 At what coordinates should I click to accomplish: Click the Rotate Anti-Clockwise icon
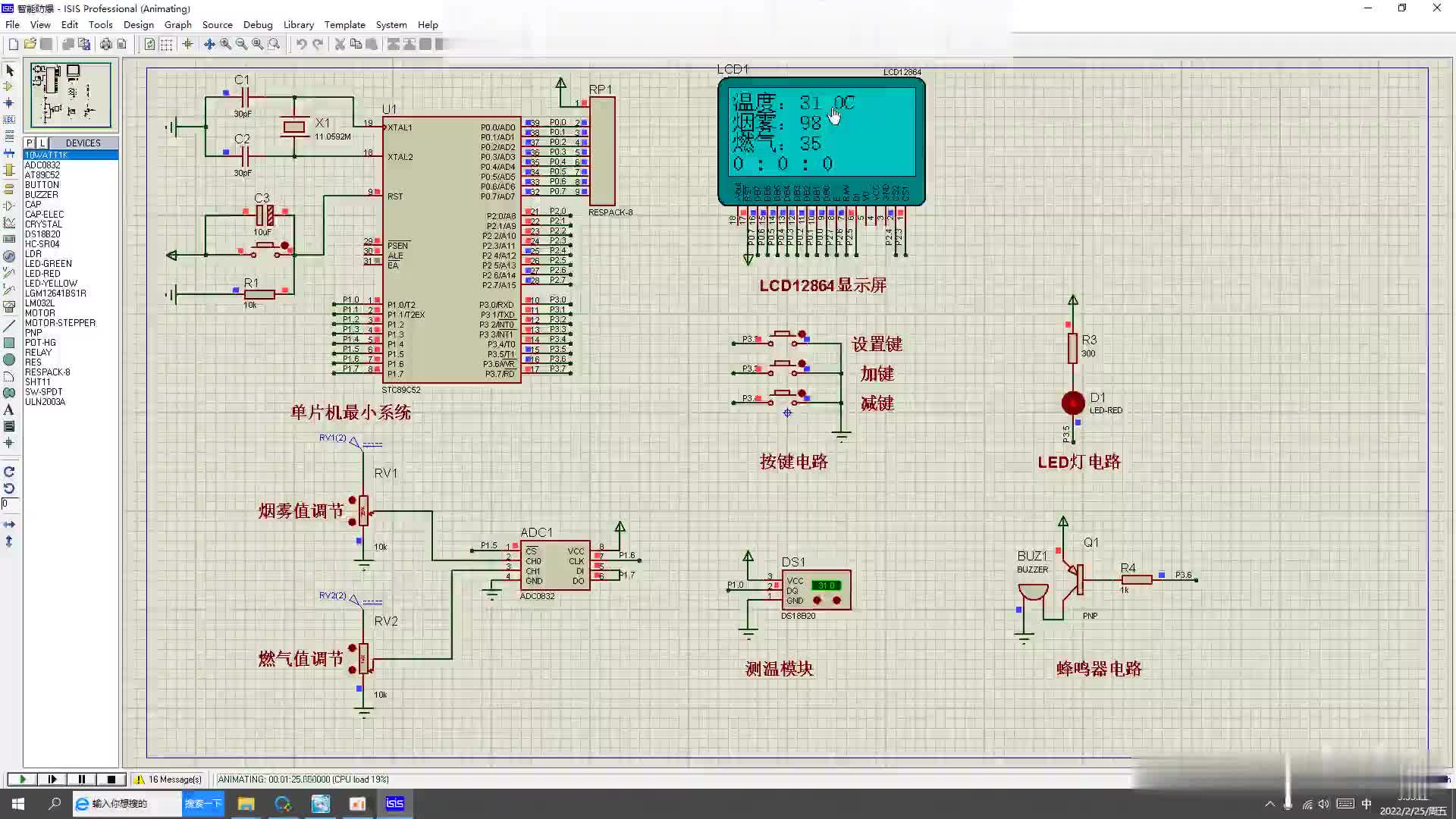click(x=10, y=488)
